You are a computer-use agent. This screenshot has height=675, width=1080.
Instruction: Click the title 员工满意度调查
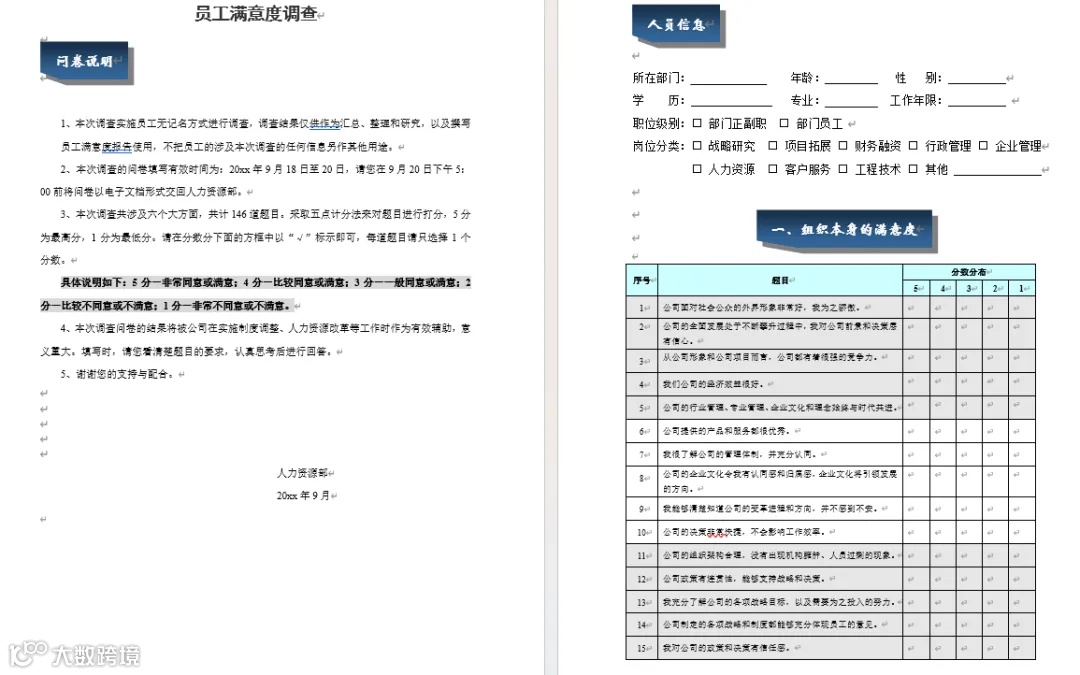(256, 14)
